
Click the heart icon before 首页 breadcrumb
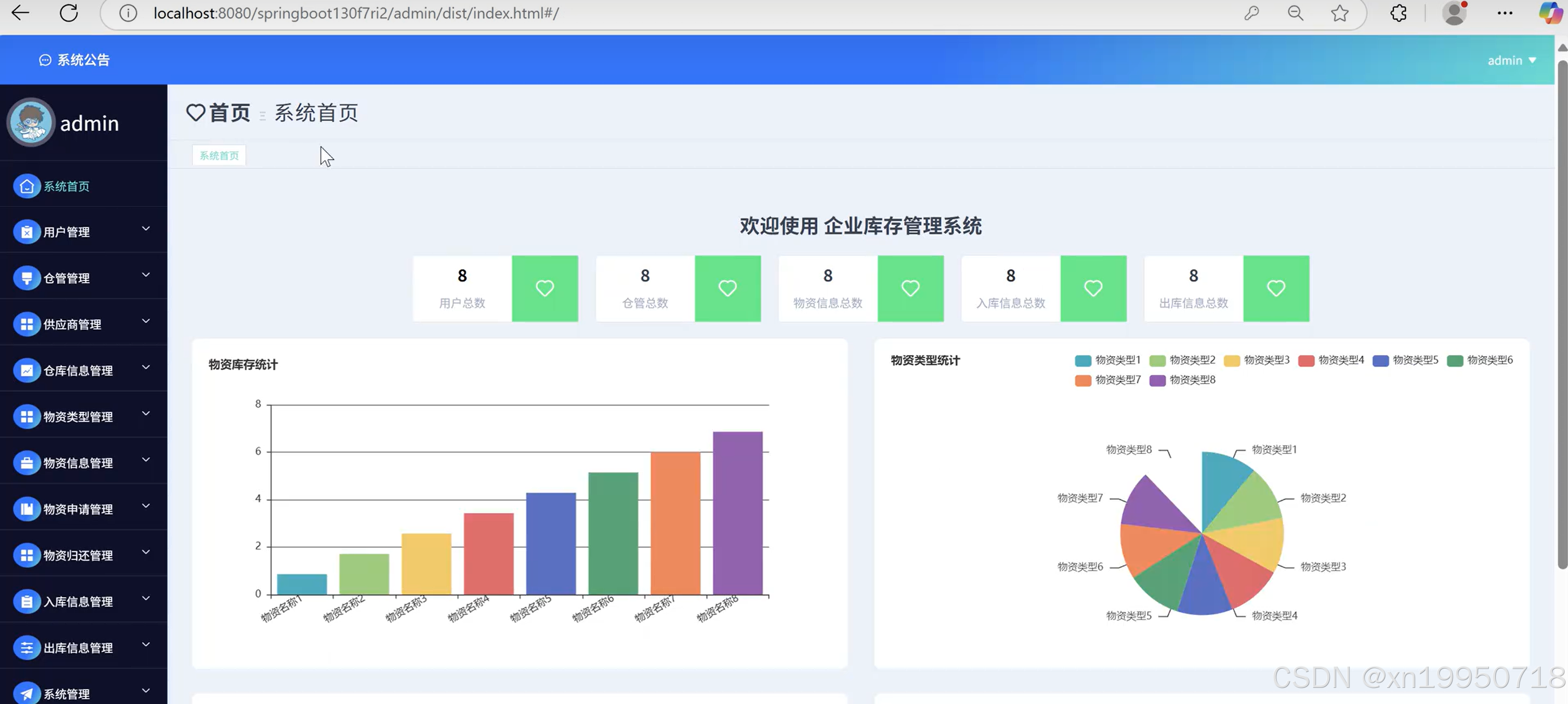pyautogui.click(x=195, y=113)
